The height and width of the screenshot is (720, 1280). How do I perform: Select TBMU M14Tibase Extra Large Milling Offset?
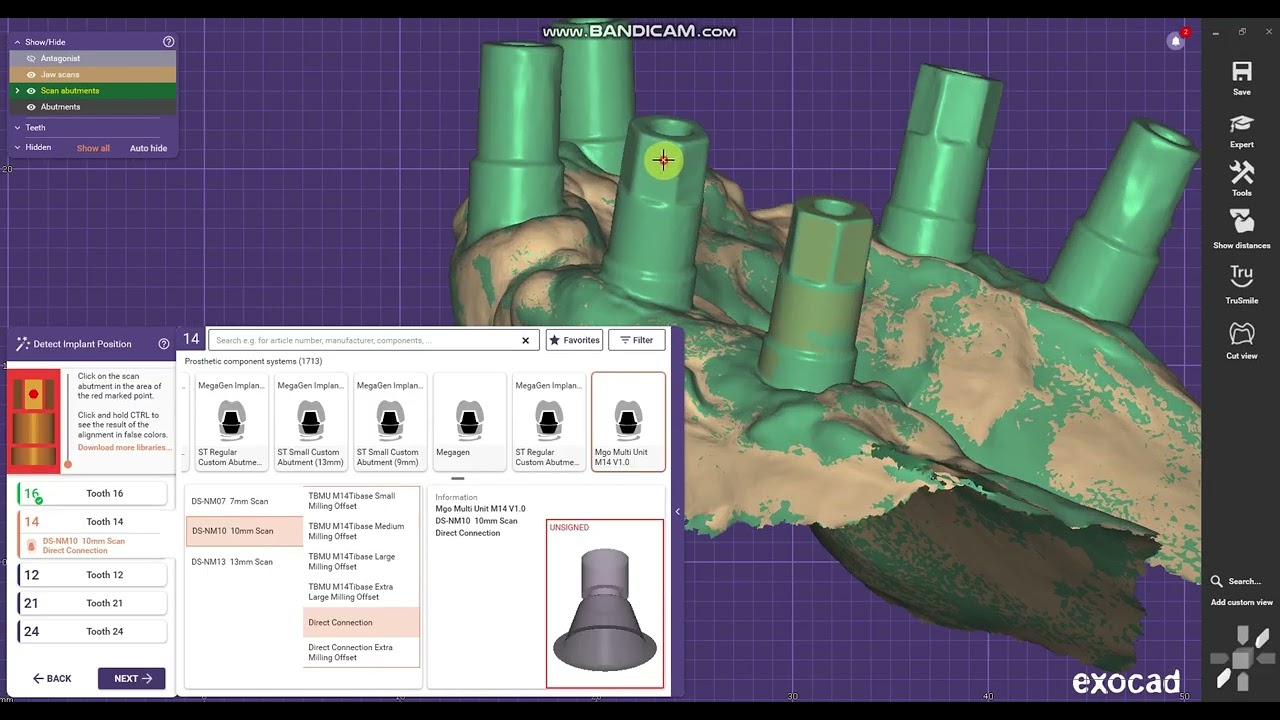[362, 592]
